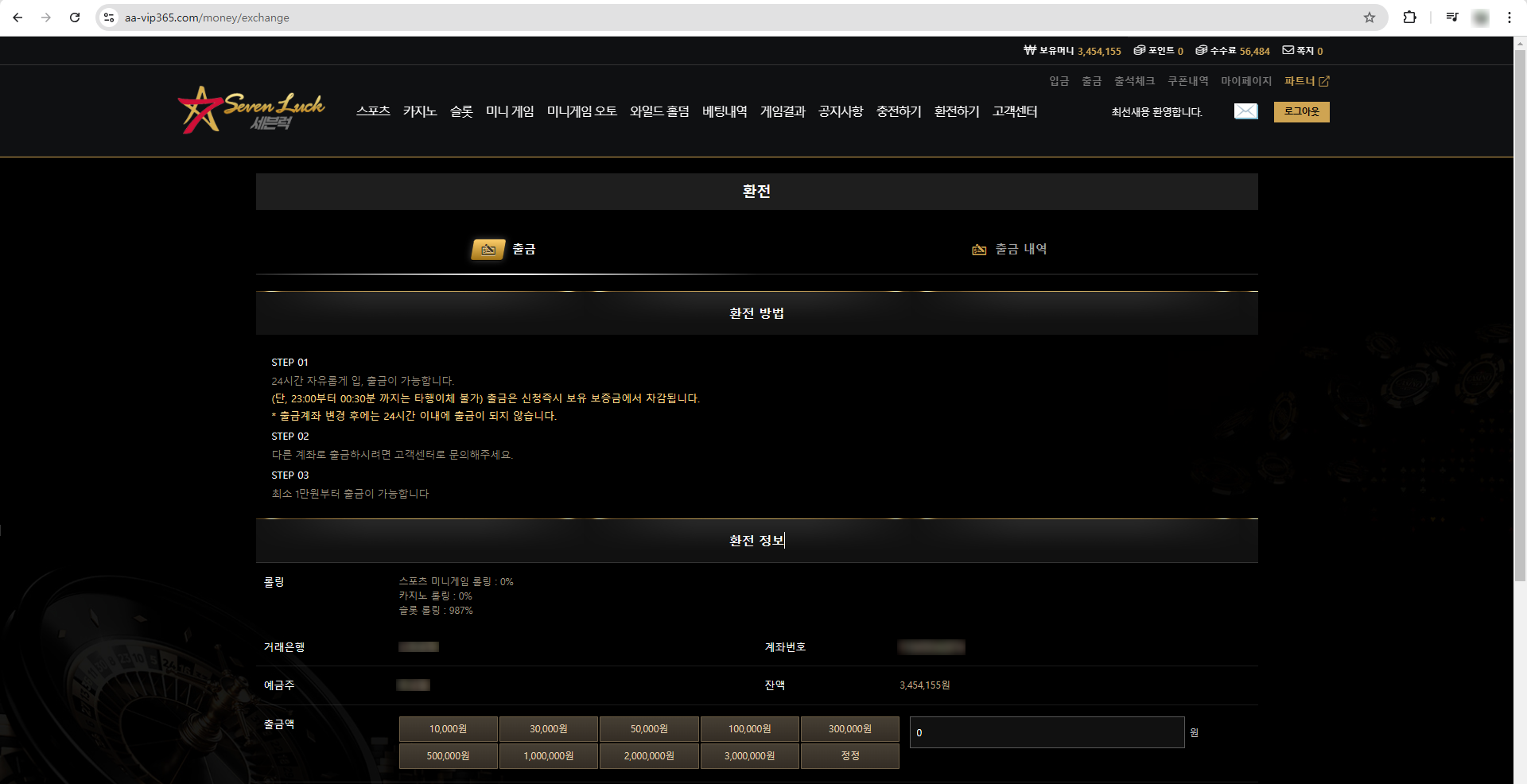The image size is (1527, 784).
Task: Select the 30,000원 amount button
Action: point(549,729)
